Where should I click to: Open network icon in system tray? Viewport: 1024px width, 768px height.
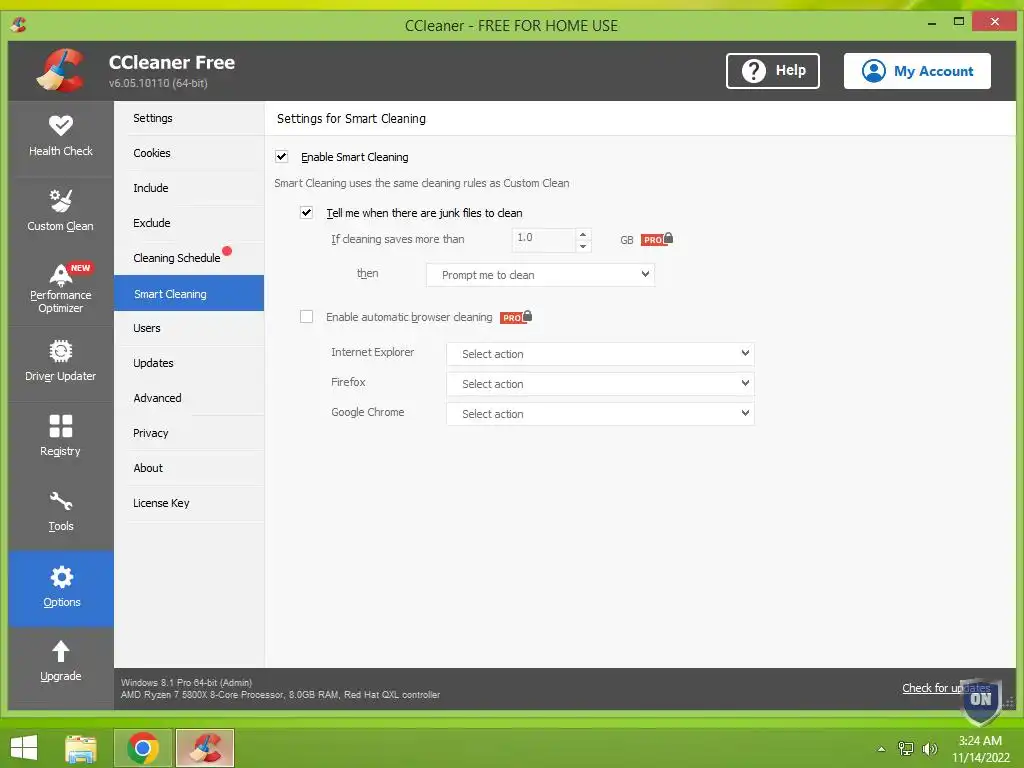[906, 749]
